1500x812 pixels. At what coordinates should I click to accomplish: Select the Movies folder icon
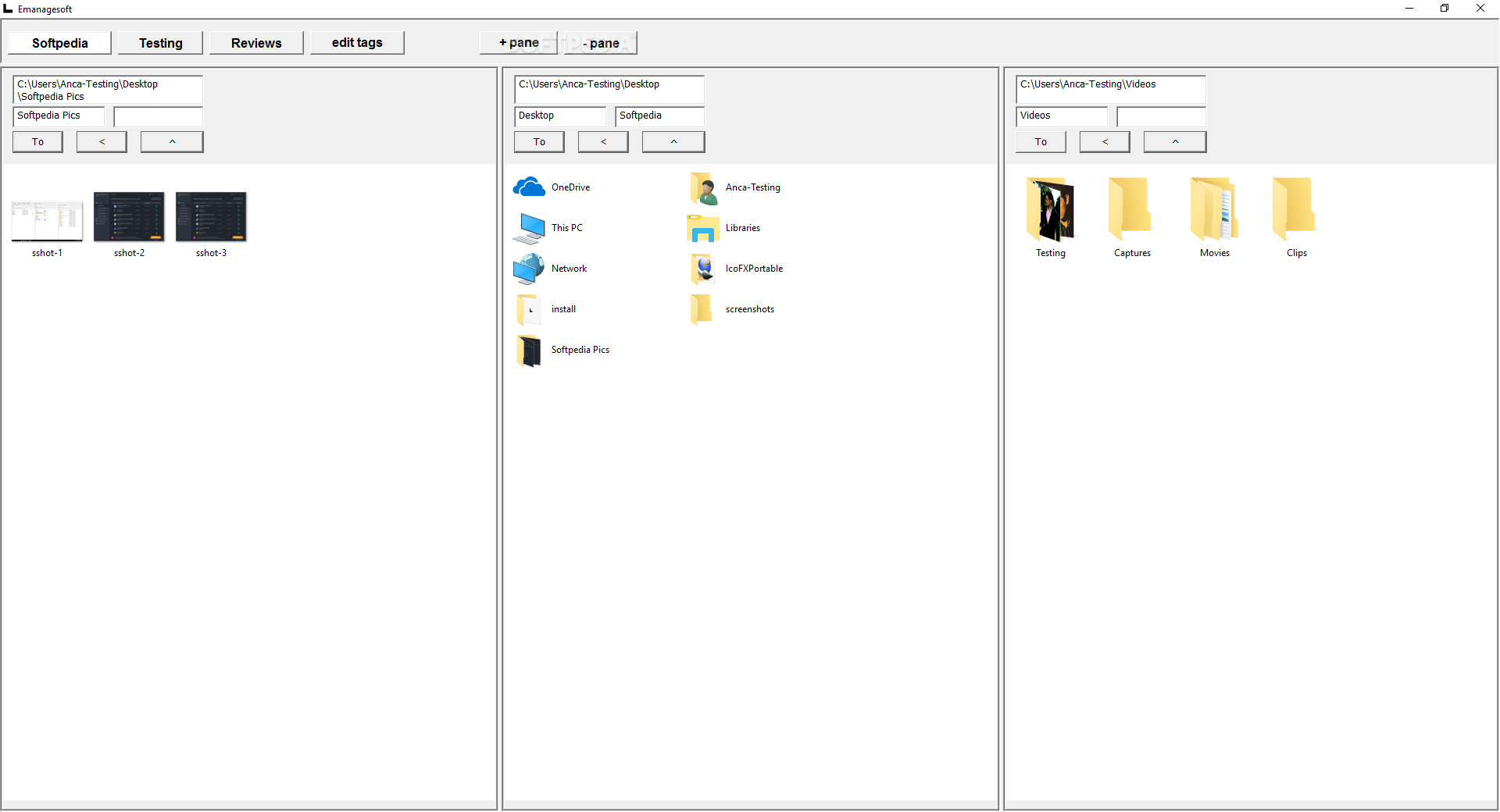coord(1214,208)
